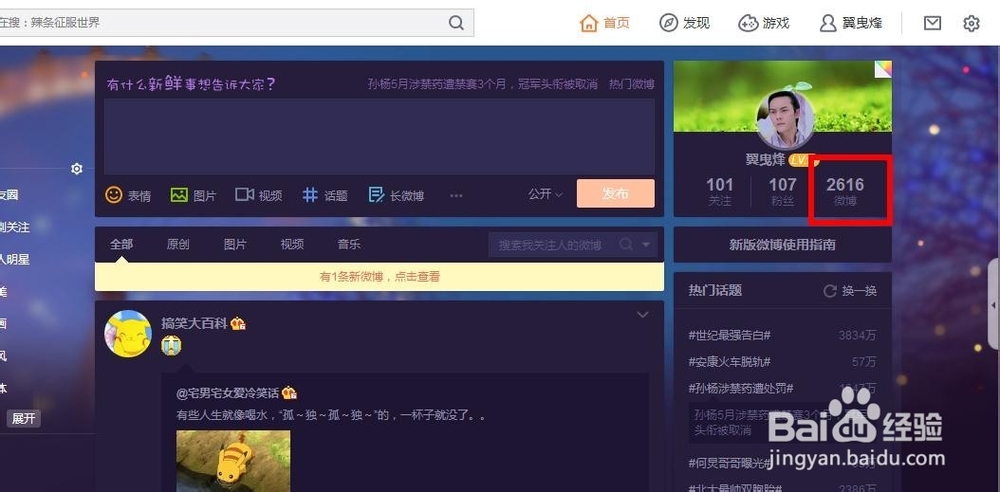The width and height of the screenshot is (1000, 492).
Task: Open 孙杨5月涉禁药 headline link
Action: click(483, 84)
